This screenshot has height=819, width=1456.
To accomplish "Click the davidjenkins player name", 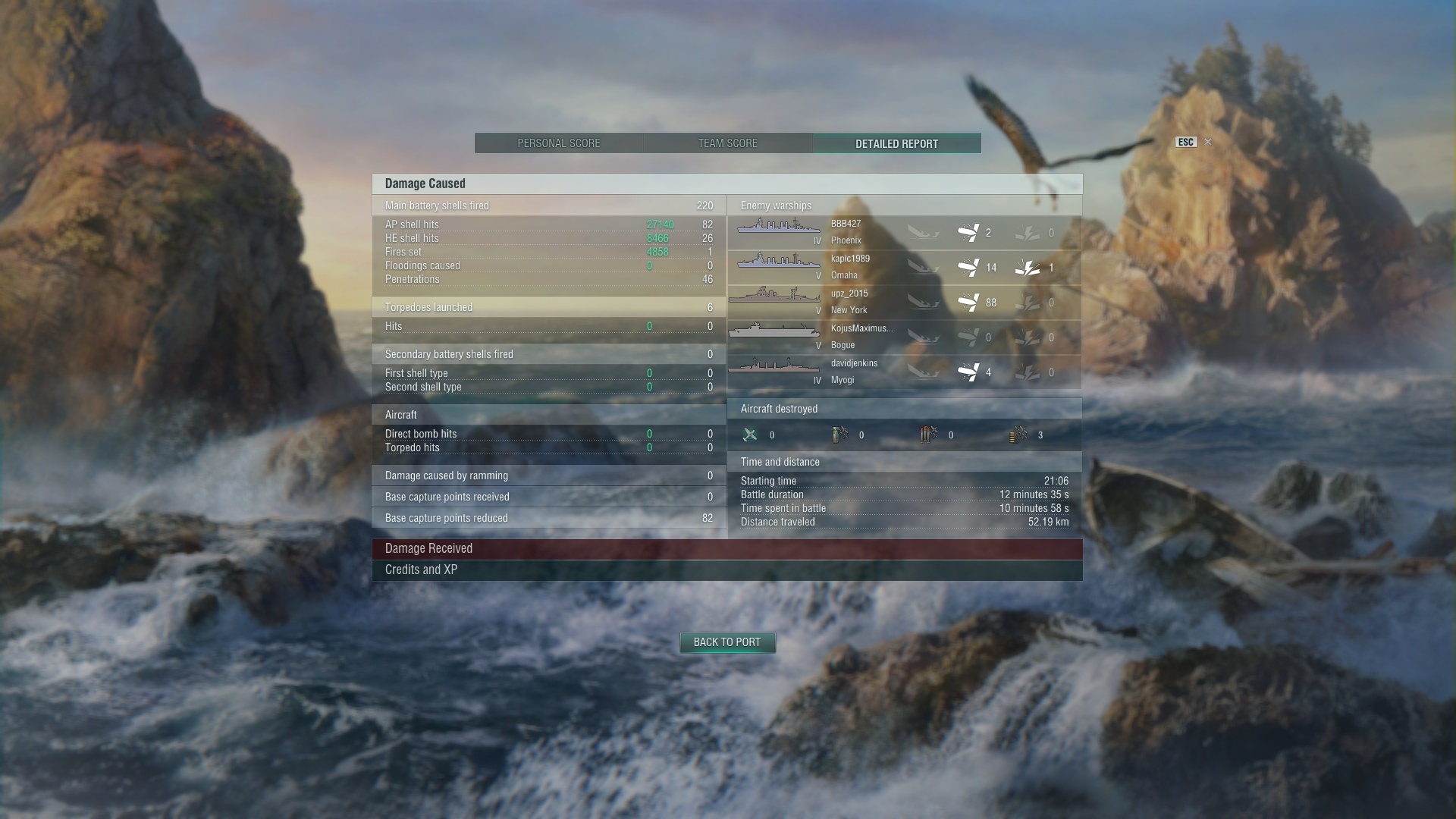I will pyautogui.click(x=854, y=363).
